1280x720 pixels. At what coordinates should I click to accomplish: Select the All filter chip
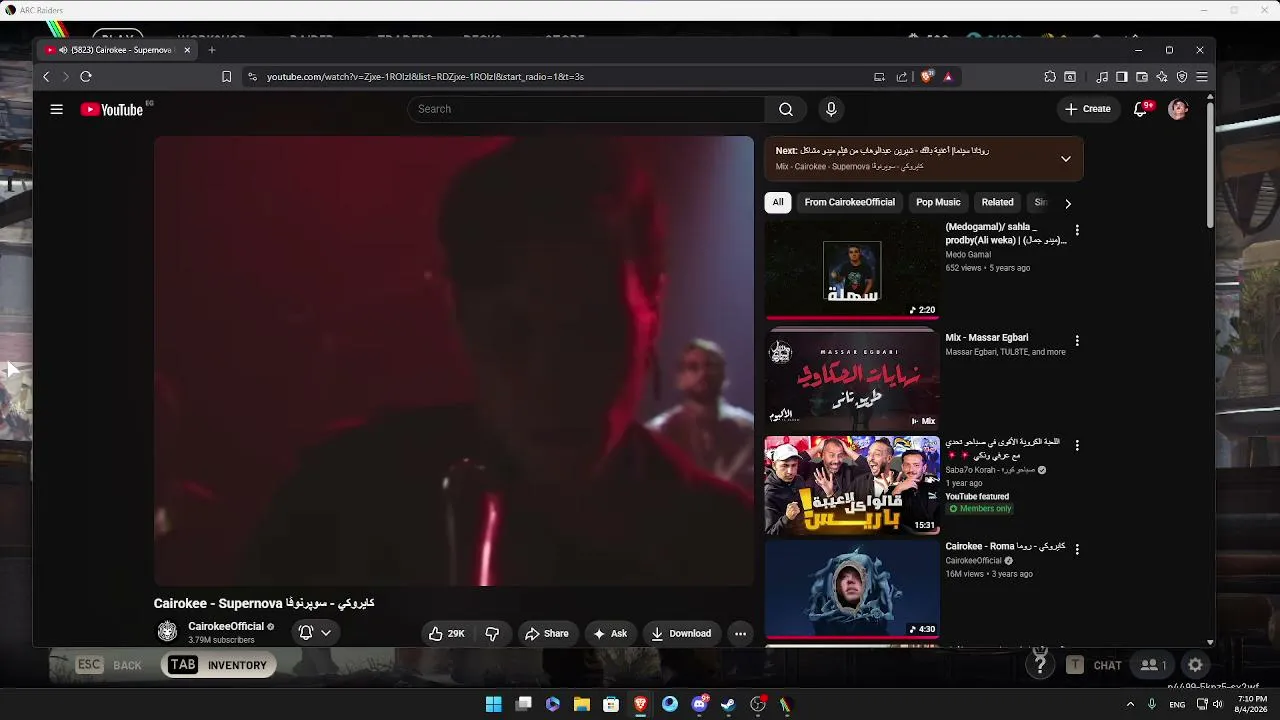coord(778,202)
